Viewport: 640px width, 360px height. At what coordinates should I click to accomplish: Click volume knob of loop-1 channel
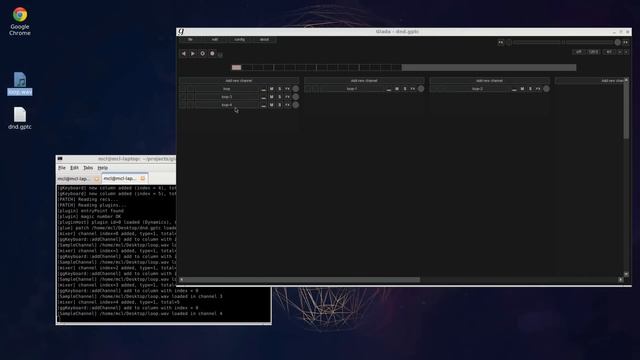tap(421, 89)
